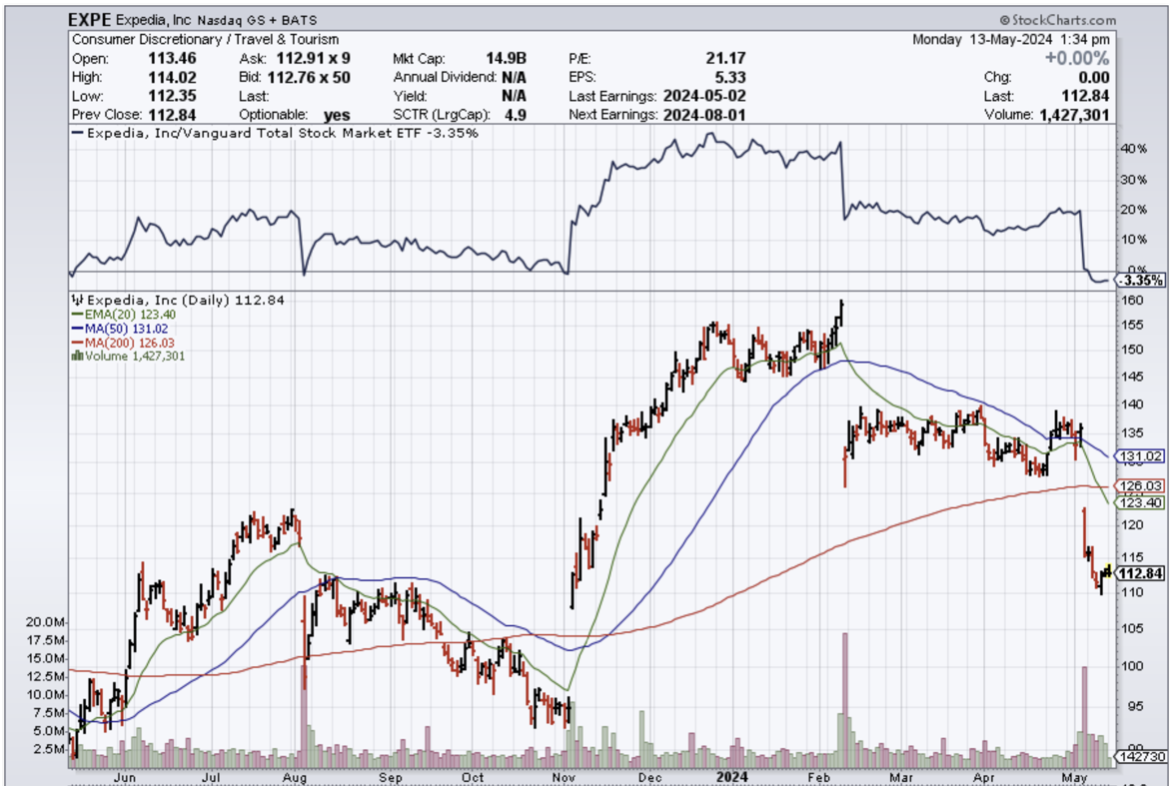The width and height of the screenshot is (1174, 790).
Task: Click the Volume value 1,427,301 in header
Action: [x=1074, y=115]
